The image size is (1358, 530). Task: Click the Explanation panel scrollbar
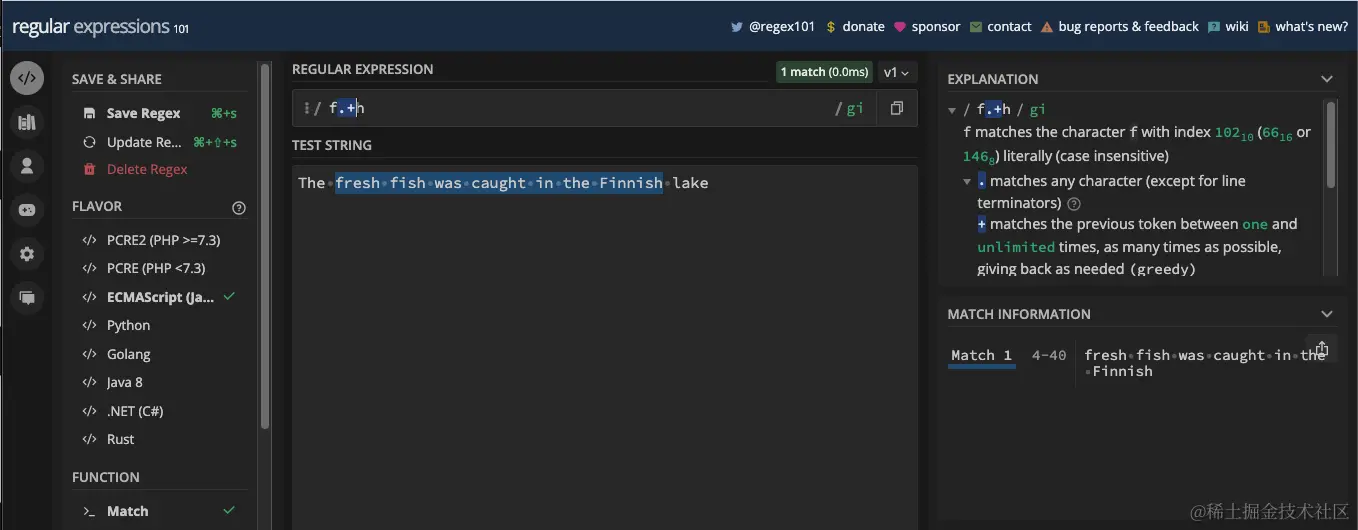(x=1330, y=145)
